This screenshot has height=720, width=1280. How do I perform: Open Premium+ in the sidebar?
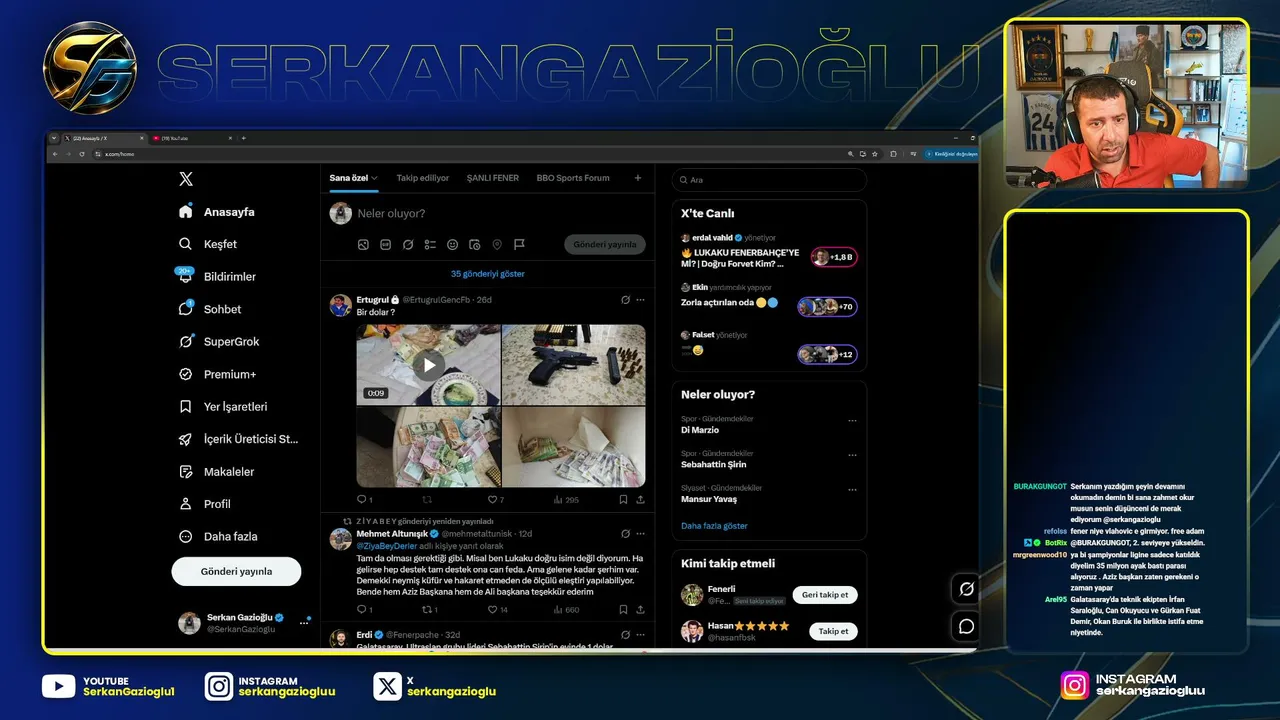point(217,374)
